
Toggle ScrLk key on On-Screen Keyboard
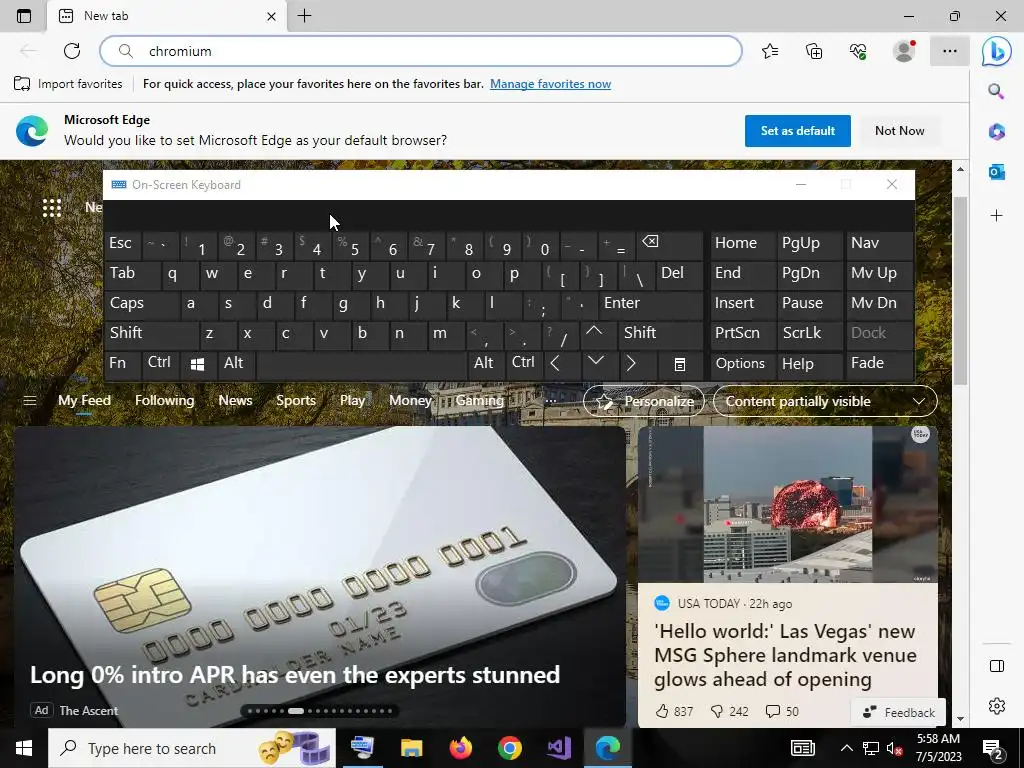point(809,336)
